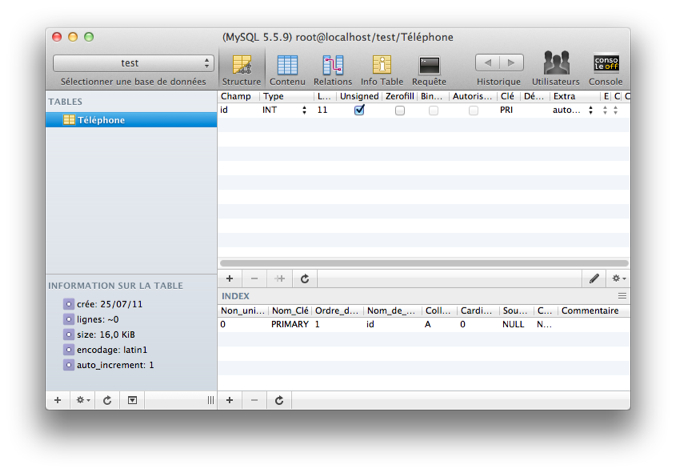676x473 pixels.
Task: Duplicate the selected field
Action: (x=279, y=279)
